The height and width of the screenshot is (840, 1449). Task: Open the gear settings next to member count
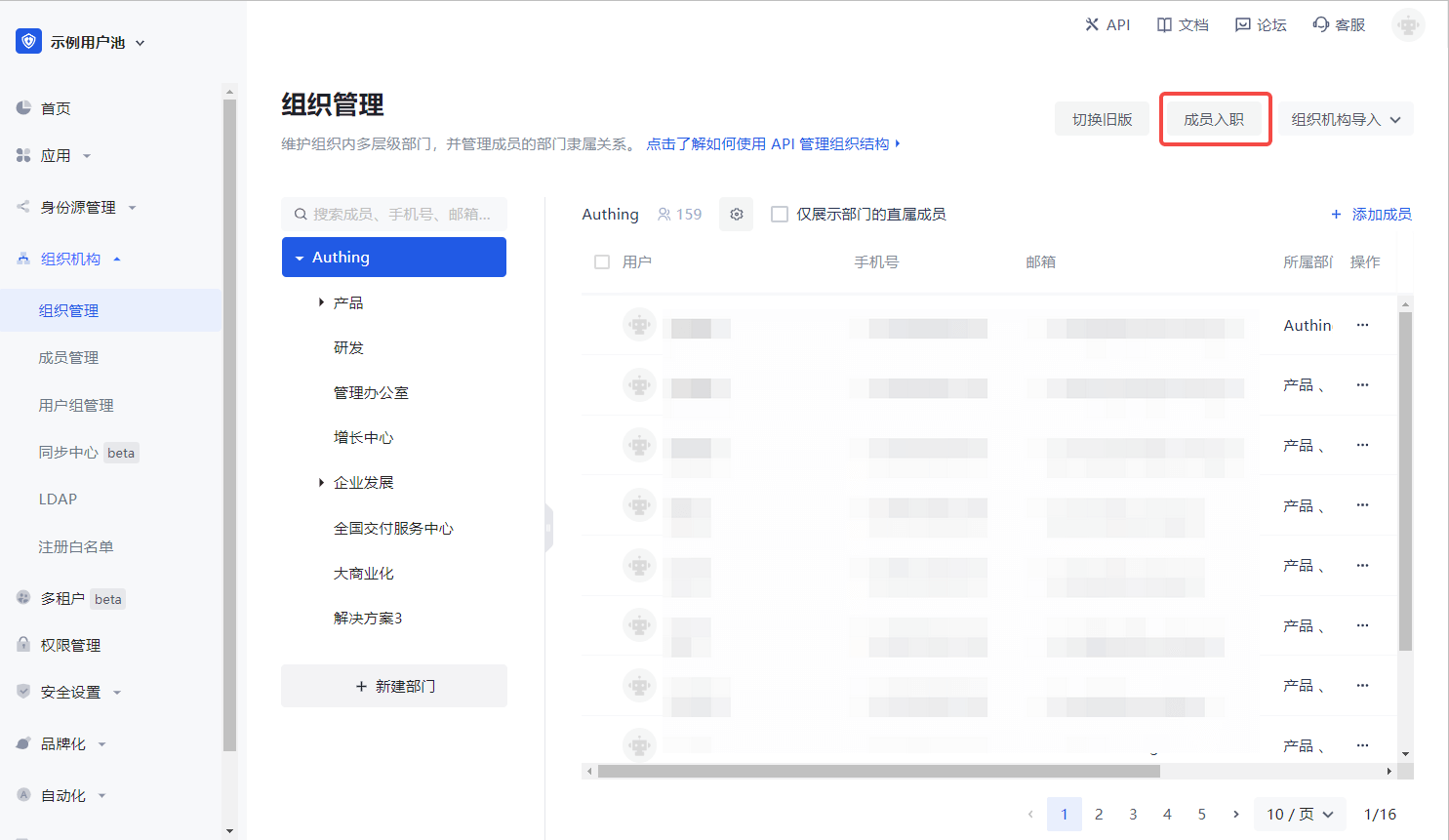tap(737, 215)
